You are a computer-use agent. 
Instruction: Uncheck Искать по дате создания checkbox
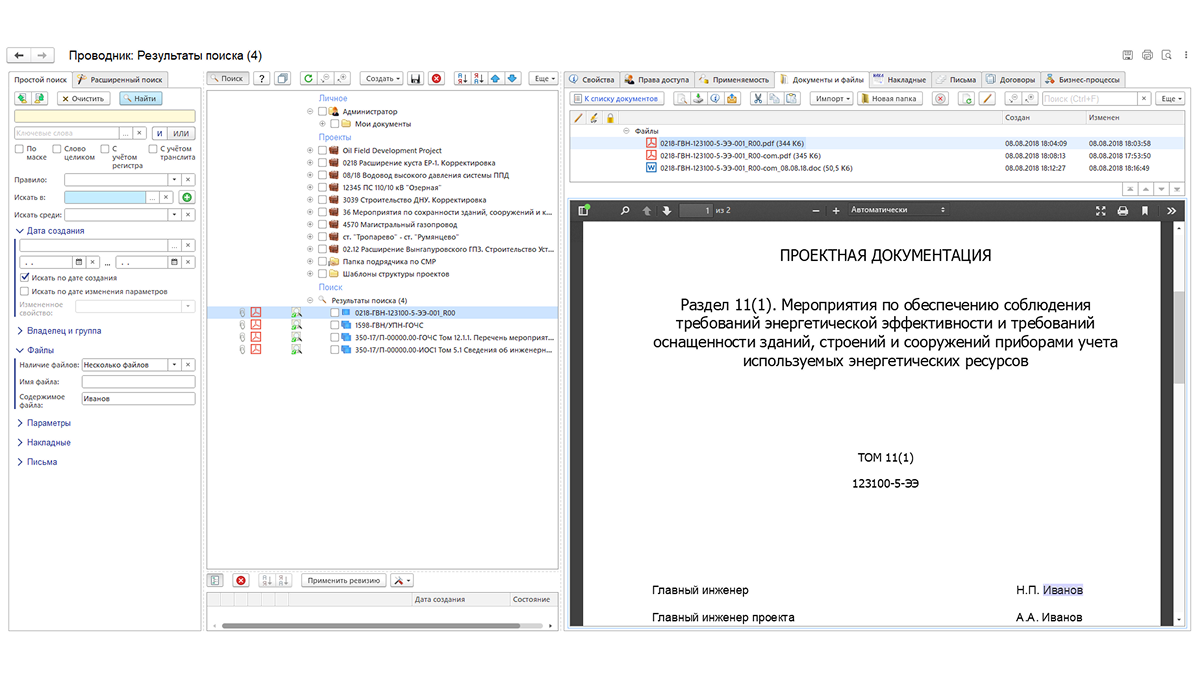(25, 278)
